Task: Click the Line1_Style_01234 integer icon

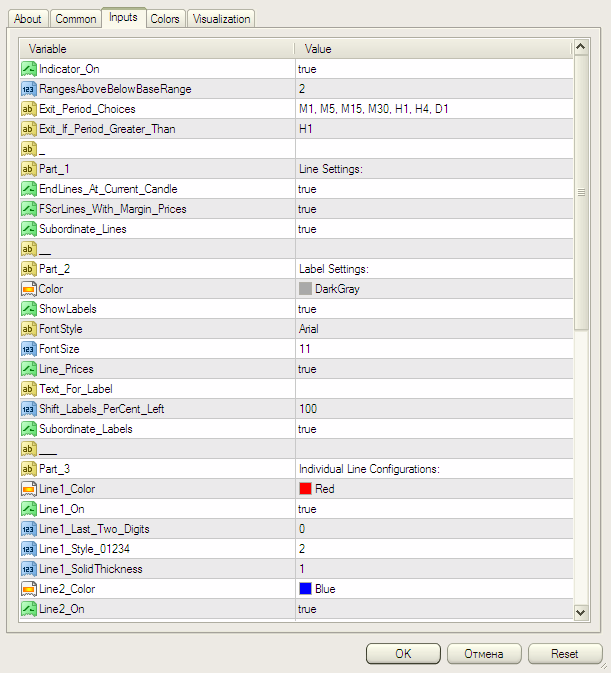Action: coord(29,549)
